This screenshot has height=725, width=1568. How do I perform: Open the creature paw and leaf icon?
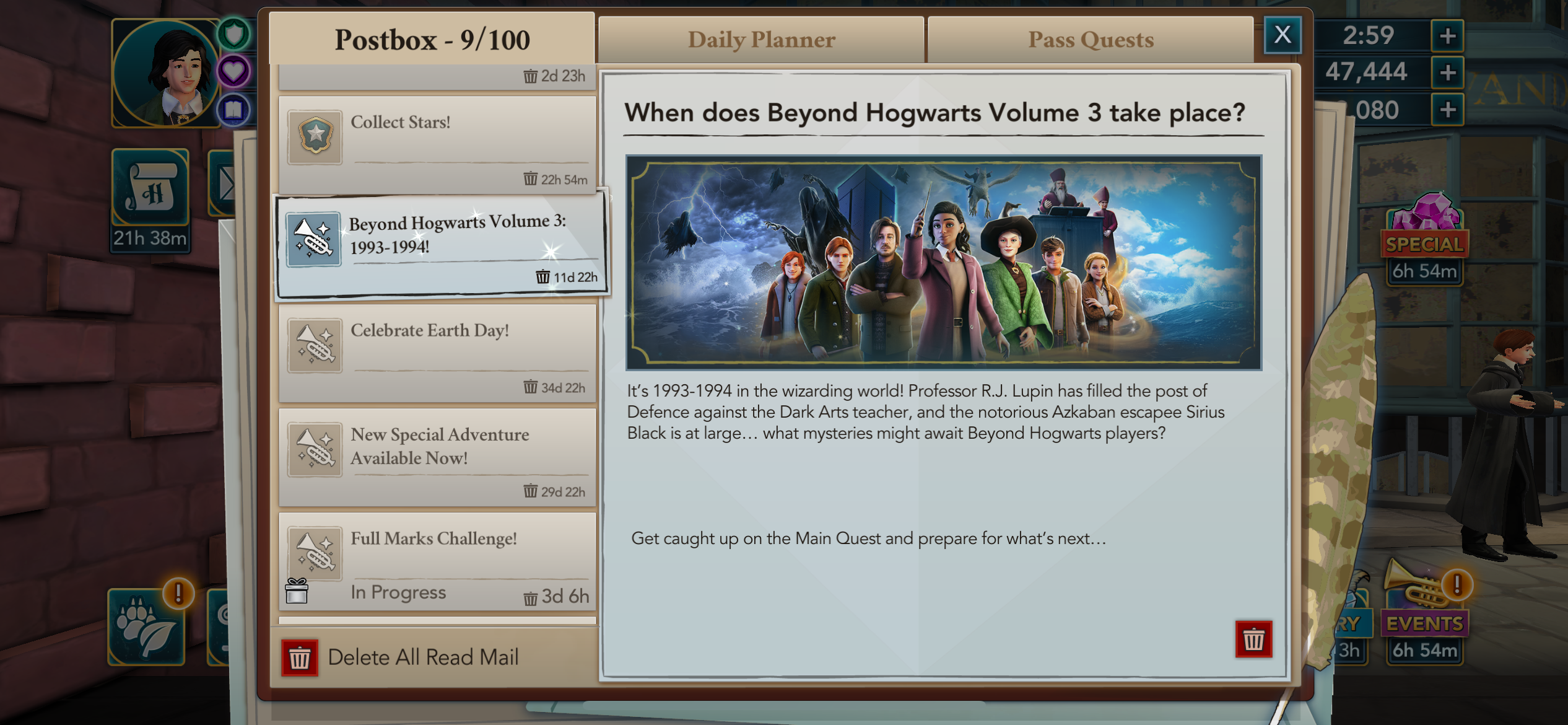pos(147,627)
